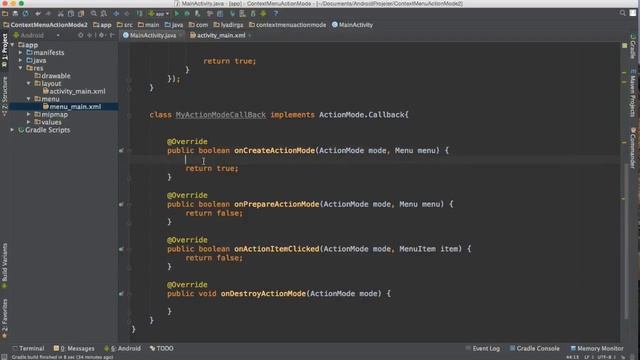This screenshot has height=360, width=640.
Task: Click the MainActivity breadcrumb item
Action: pyautogui.click(x=352, y=25)
